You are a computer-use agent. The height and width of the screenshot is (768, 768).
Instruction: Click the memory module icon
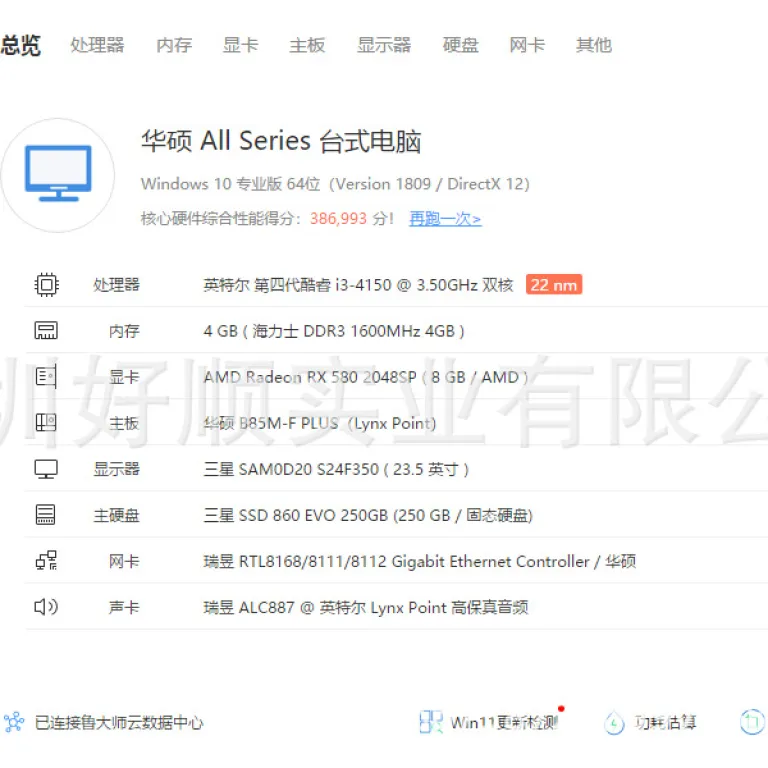coord(46,331)
